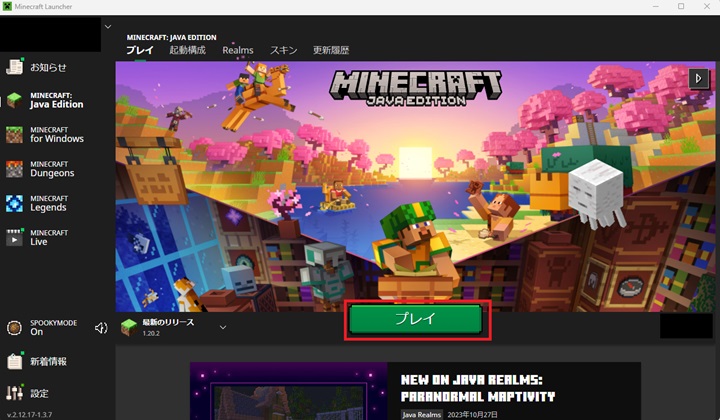Mute the launcher sound speaker icon
Screen dimensions: 720x420
click(101, 328)
